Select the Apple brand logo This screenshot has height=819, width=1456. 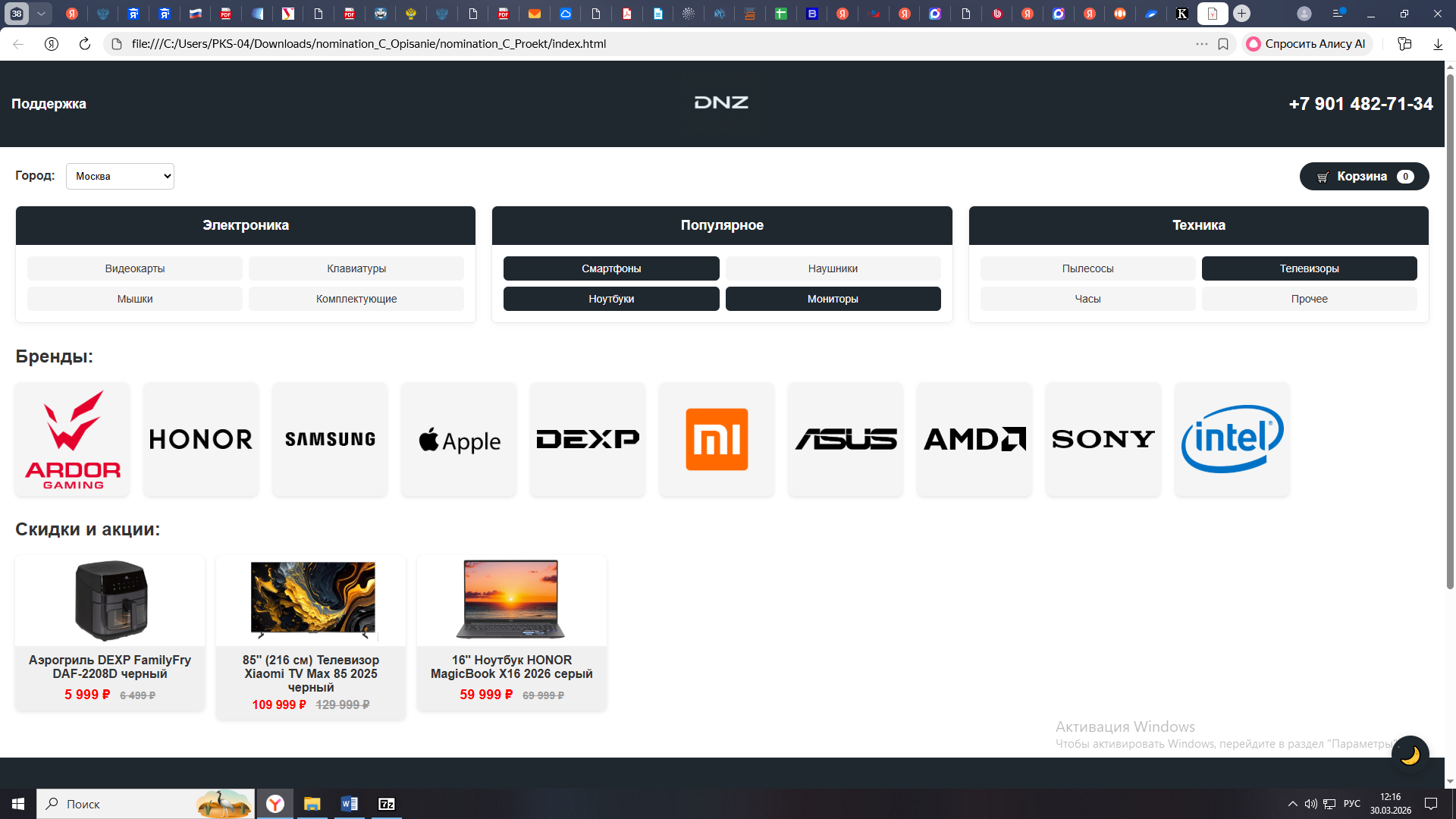[x=459, y=439]
